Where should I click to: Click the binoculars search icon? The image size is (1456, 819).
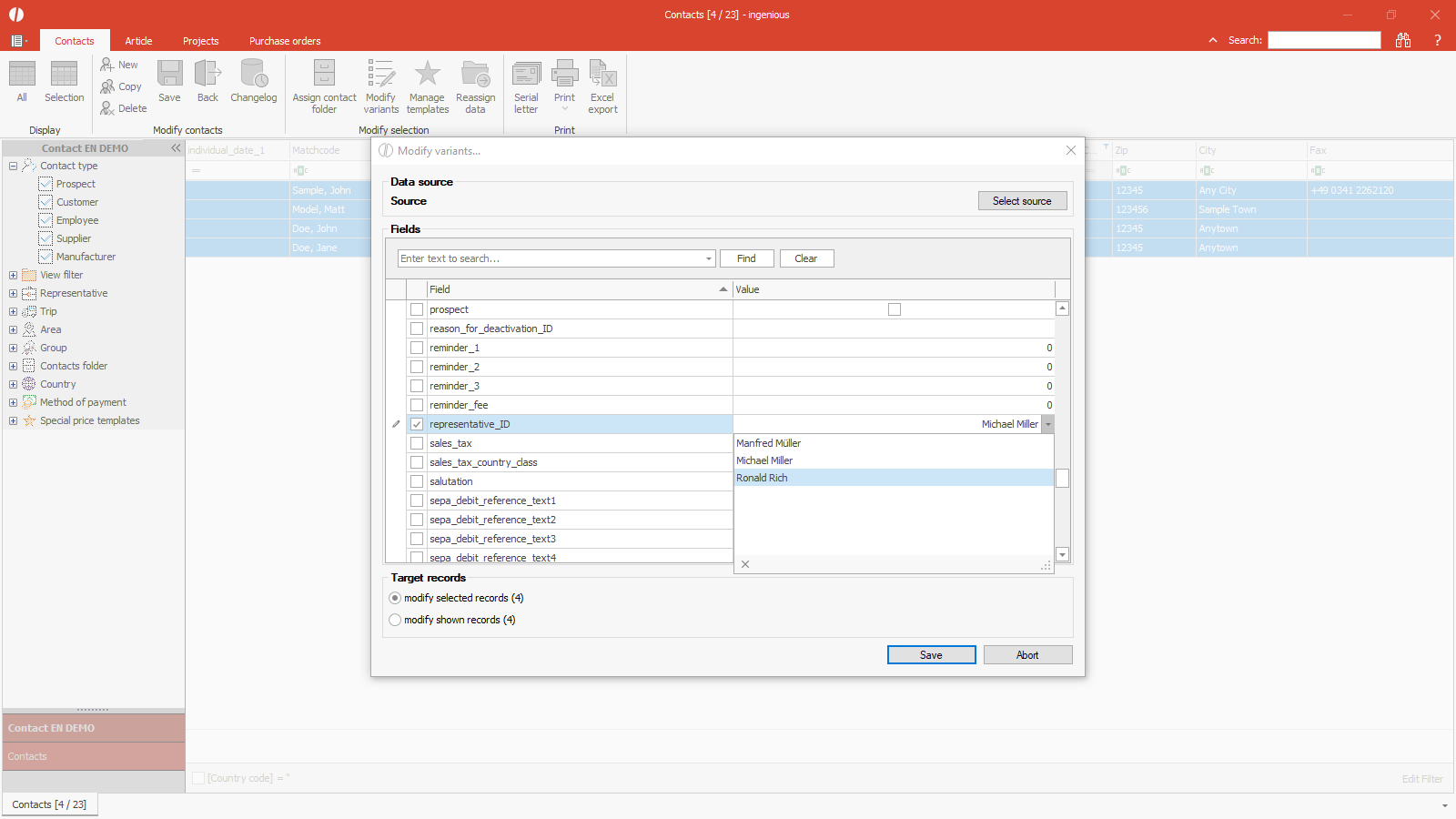click(1403, 40)
